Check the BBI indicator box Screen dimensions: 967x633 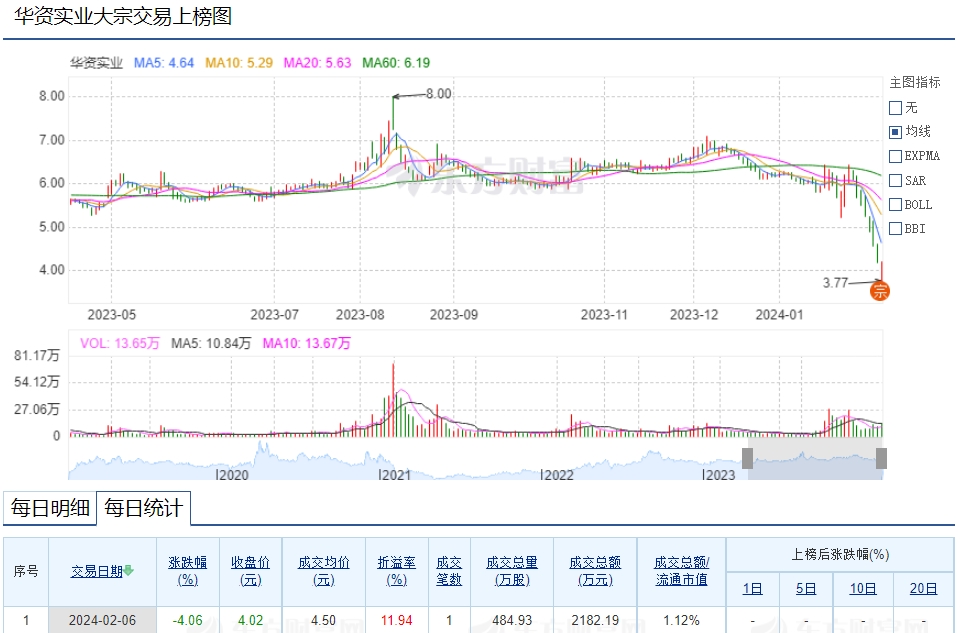(x=896, y=229)
